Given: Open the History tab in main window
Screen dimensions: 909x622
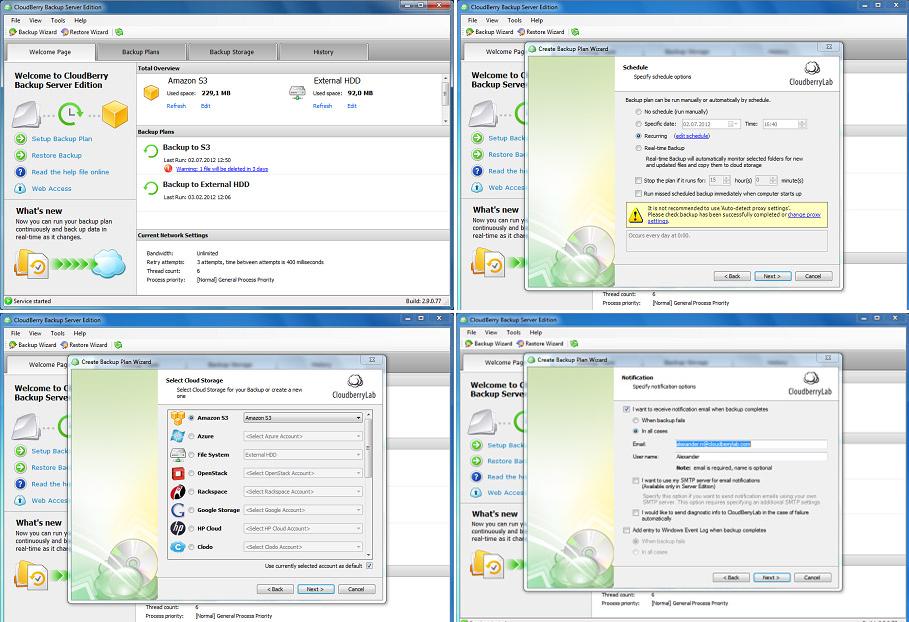Looking at the screenshot, I should point(323,52).
